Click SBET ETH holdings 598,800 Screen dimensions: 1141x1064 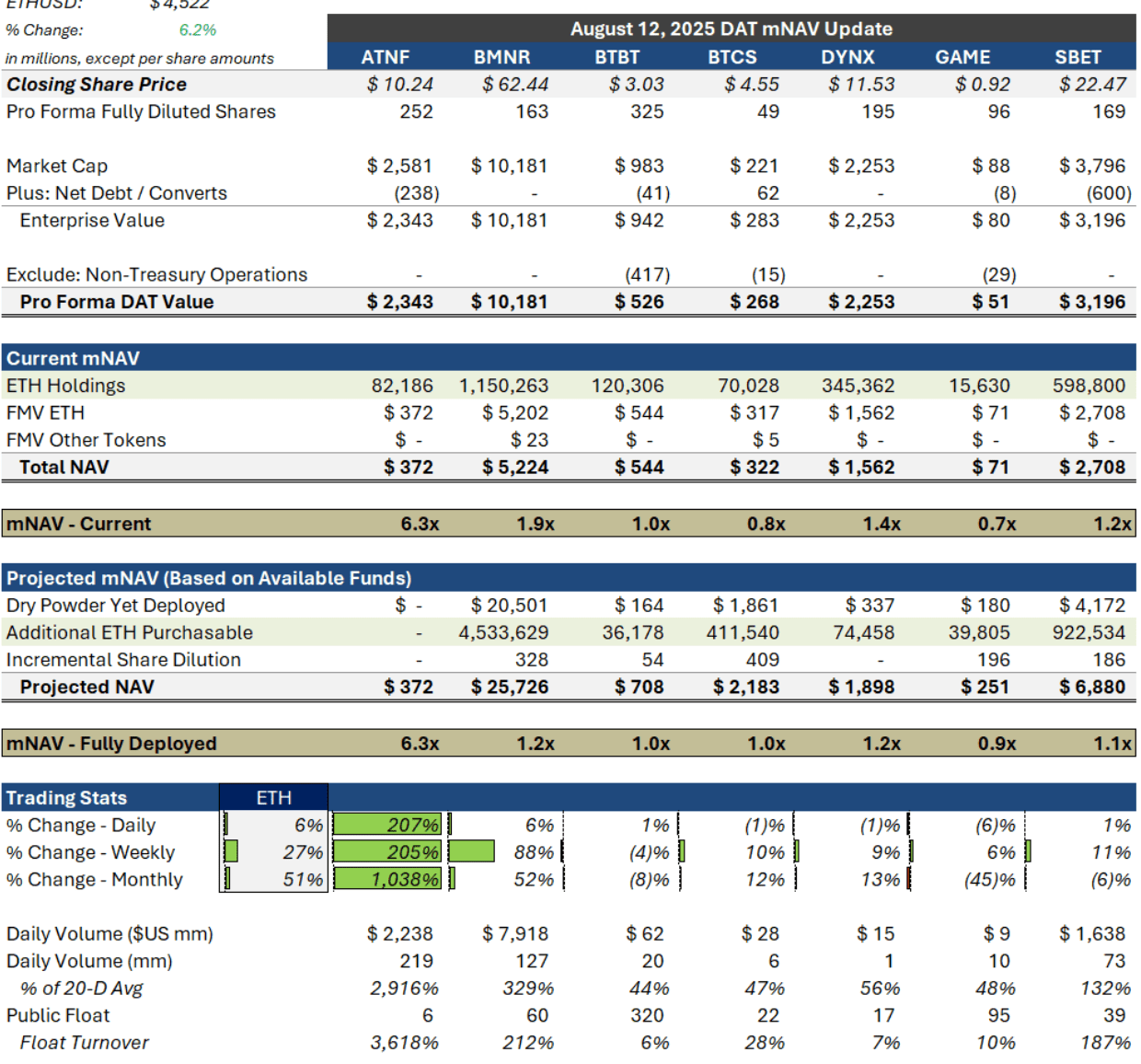[x=1089, y=386]
